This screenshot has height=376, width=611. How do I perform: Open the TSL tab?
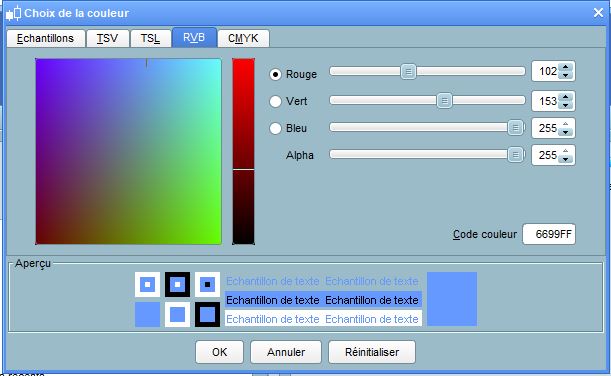click(x=150, y=38)
